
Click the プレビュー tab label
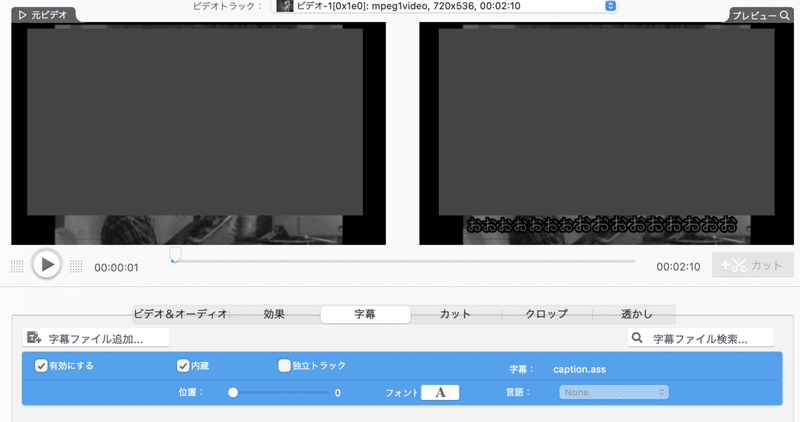[754, 15]
